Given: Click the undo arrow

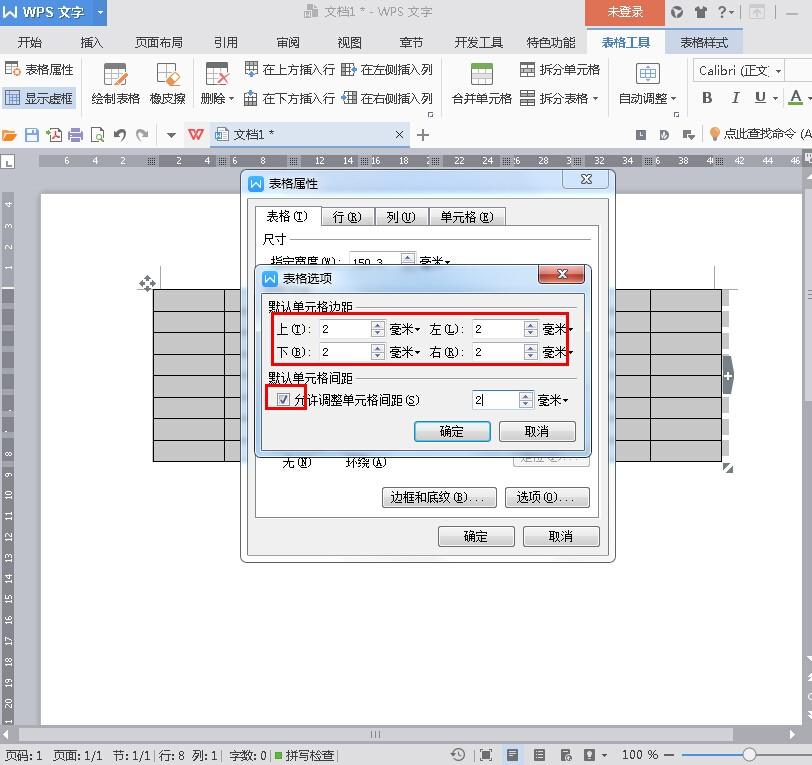Looking at the screenshot, I should pos(120,135).
